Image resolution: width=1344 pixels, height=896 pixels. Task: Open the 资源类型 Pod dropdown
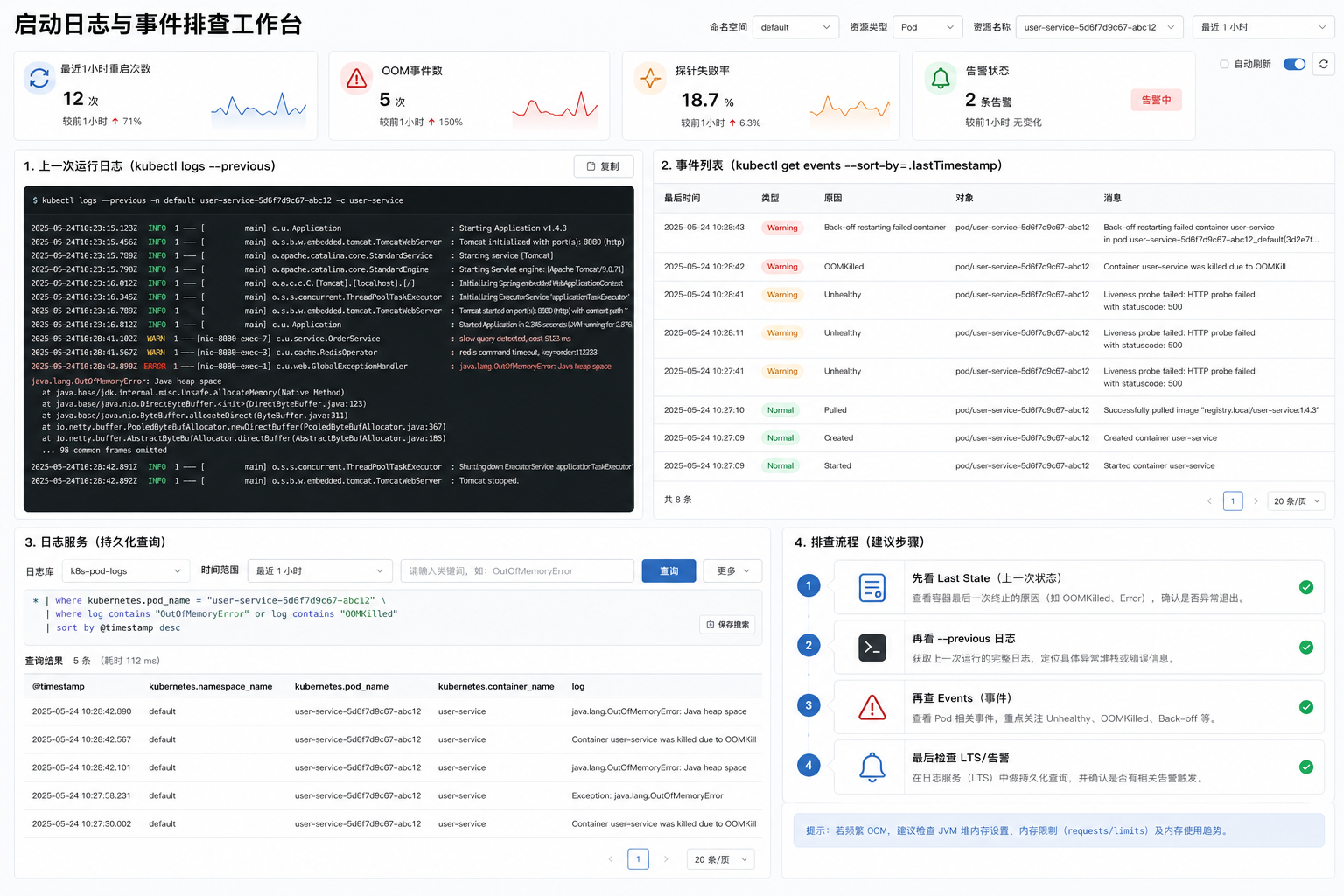[x=927, y=27]
